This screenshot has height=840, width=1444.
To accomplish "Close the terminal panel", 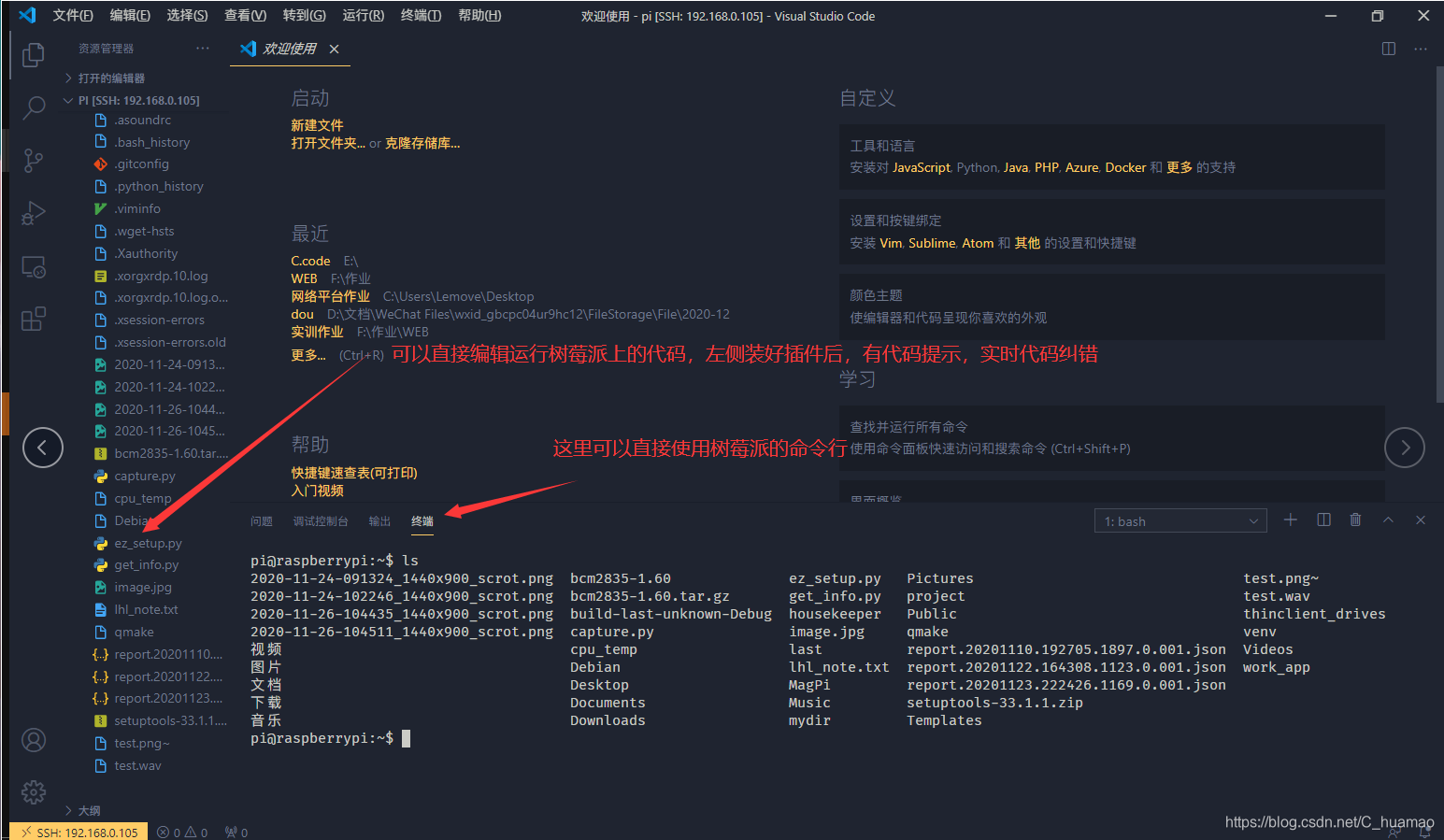I will (1421, 520).
